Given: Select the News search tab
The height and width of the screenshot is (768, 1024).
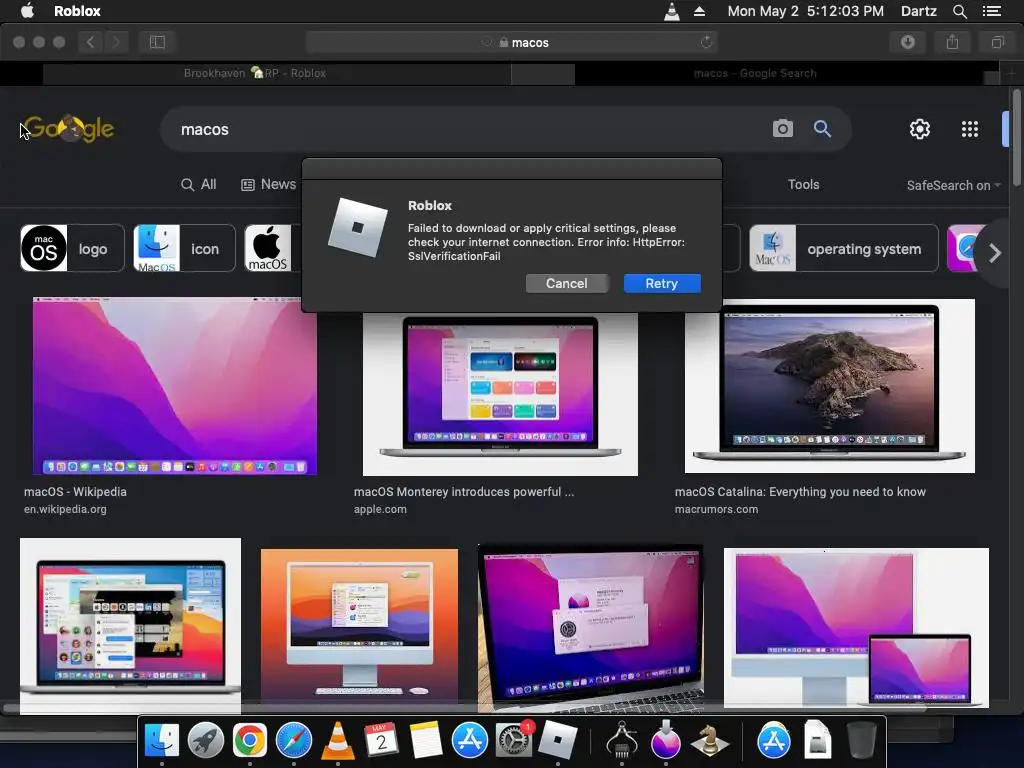Looking at the screenshot, I should 268,184.
